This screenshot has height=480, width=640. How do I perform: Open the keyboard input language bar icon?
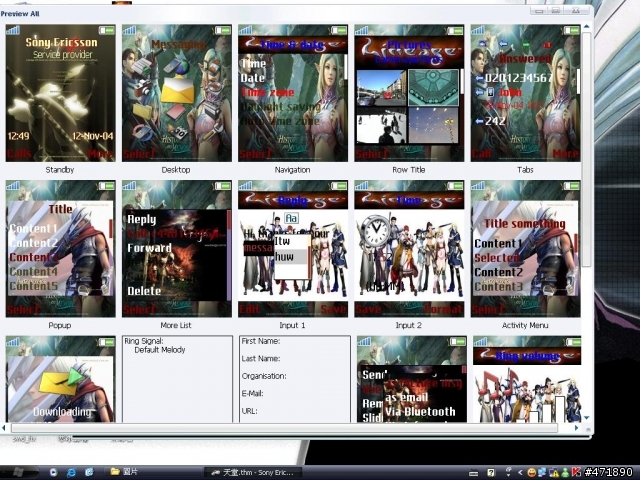pyautogui.click(x=474, y=473)
